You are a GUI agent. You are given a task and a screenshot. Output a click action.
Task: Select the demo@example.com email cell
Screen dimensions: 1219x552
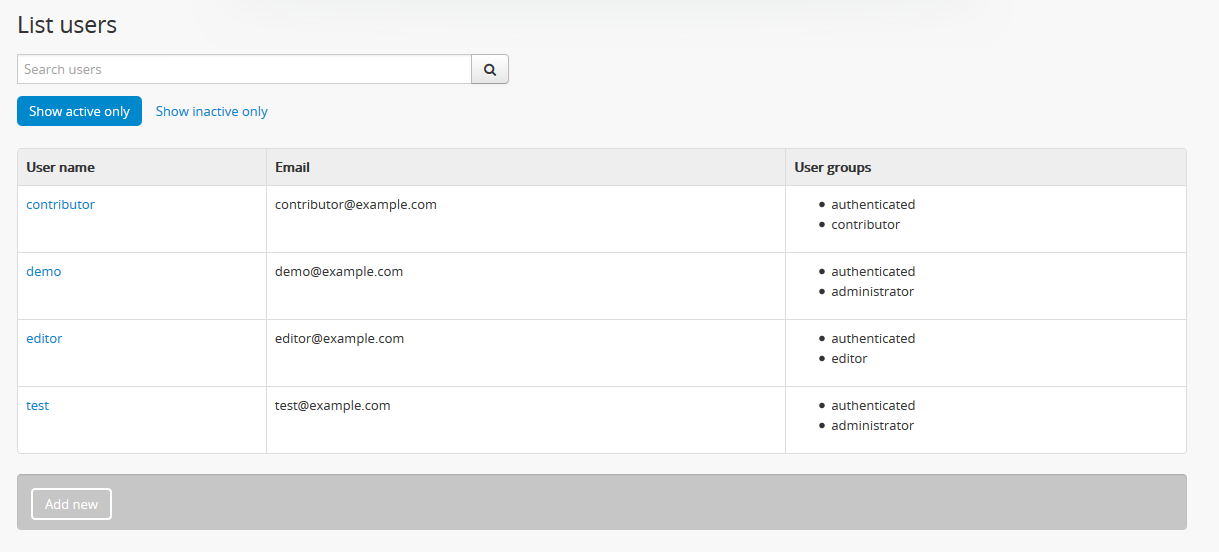[x=338, y=271]
